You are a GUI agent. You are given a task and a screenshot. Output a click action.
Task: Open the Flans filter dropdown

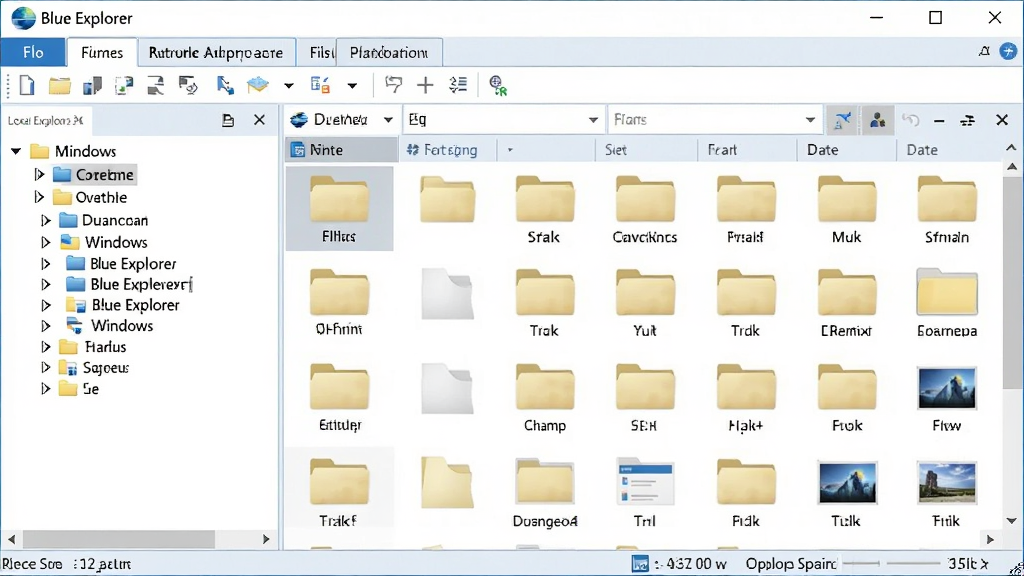(810, 120)
